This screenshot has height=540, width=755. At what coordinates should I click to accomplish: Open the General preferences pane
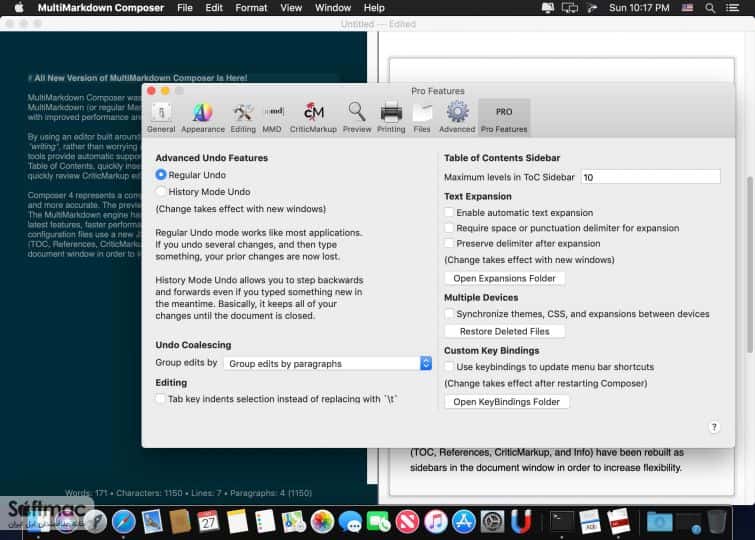click(x=161, y=118)
